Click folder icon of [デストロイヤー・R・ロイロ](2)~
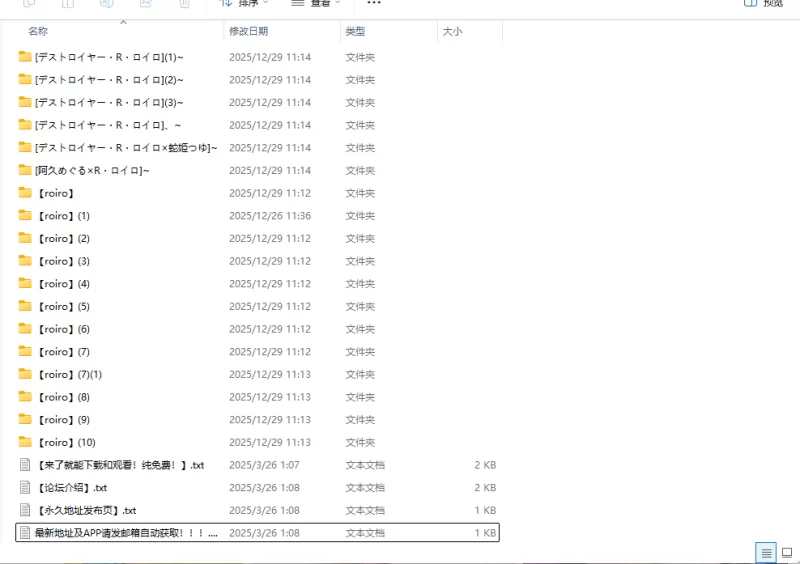The height and width of the screenshot is (564, 800). [24, 79]
